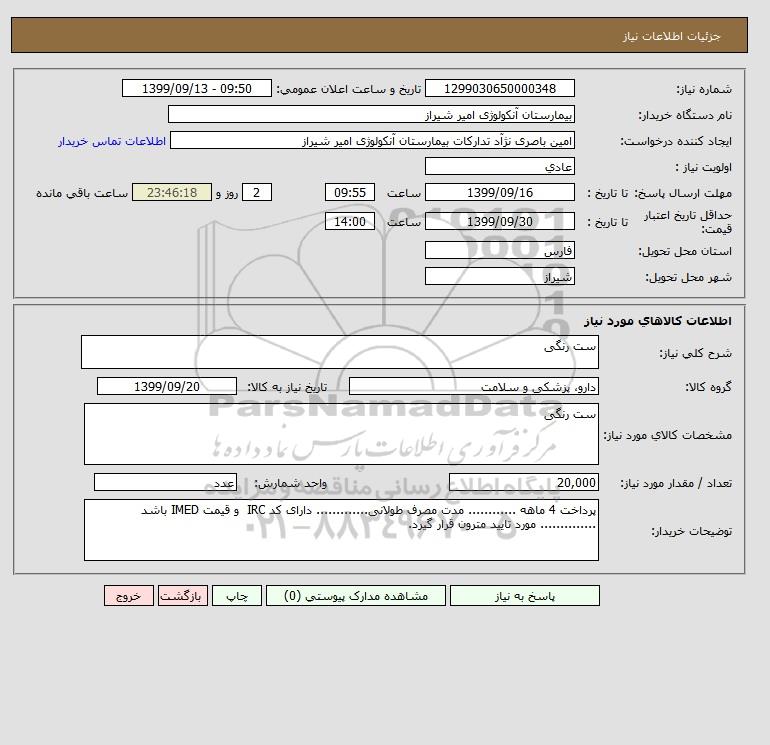Image resolution: width=770 pixels, height=745 pixels.
Task: Click the buyer organization name field
Action: [x=371, y=114]
